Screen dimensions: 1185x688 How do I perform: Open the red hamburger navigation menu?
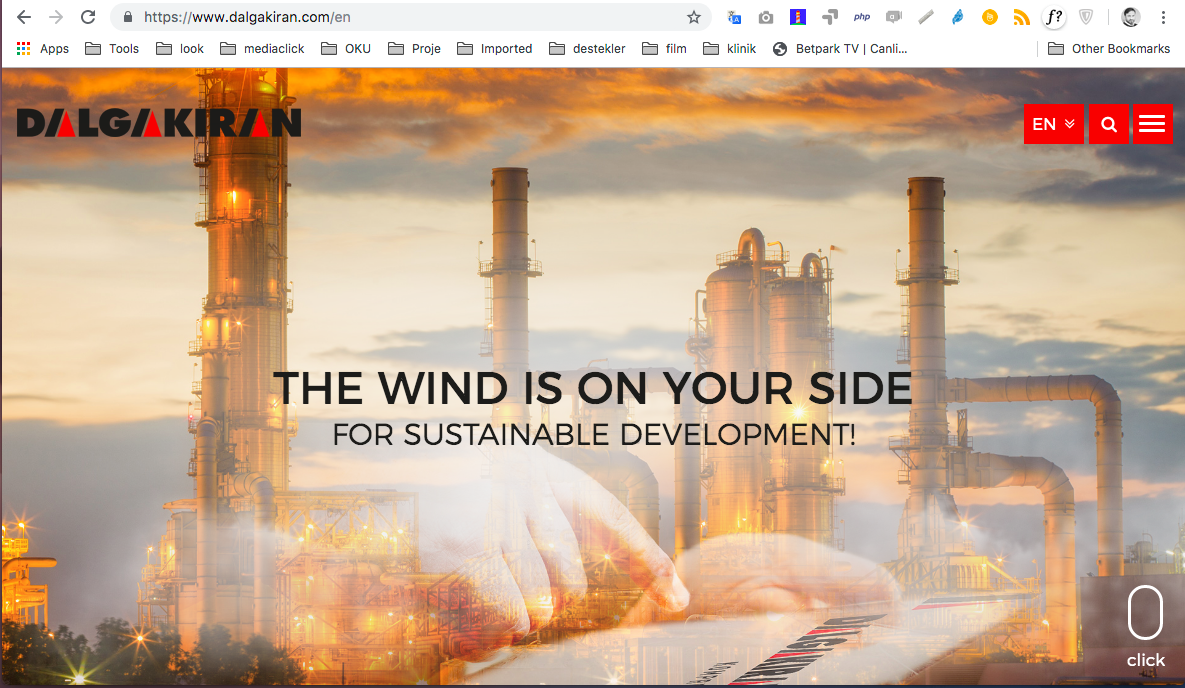pyautogui.click(x=1153, y=123)
